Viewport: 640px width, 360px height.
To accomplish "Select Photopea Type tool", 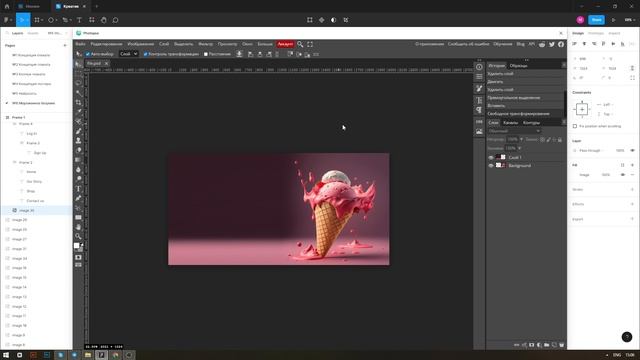I will pos(78,189).
